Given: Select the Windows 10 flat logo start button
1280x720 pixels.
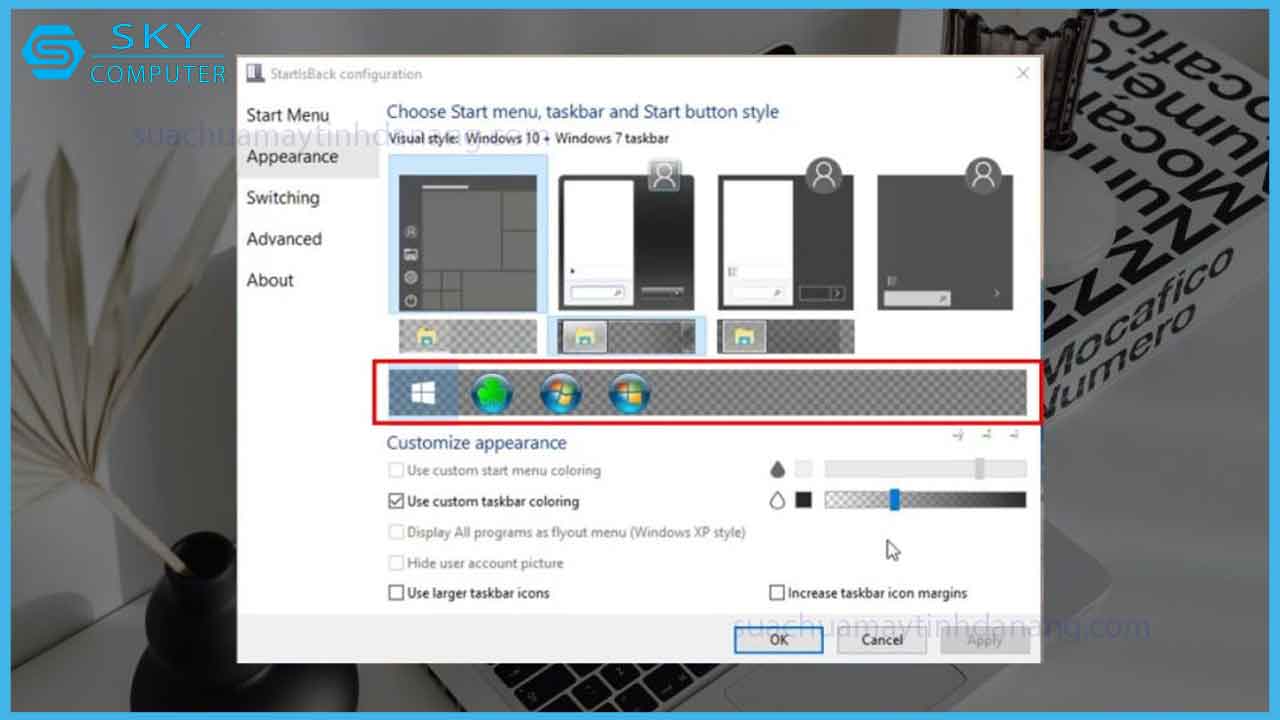Looking at the screenshot, I should 423,393.
